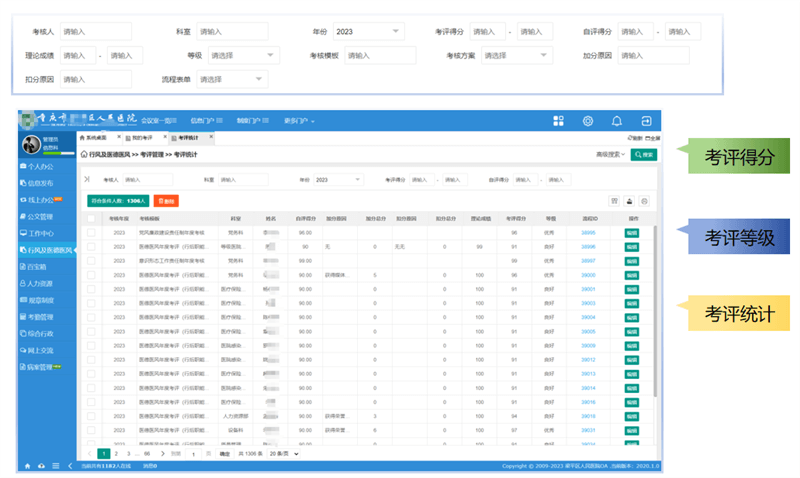Open the notification bell icon
Screen dimensions: 800x478
(617, 121)
